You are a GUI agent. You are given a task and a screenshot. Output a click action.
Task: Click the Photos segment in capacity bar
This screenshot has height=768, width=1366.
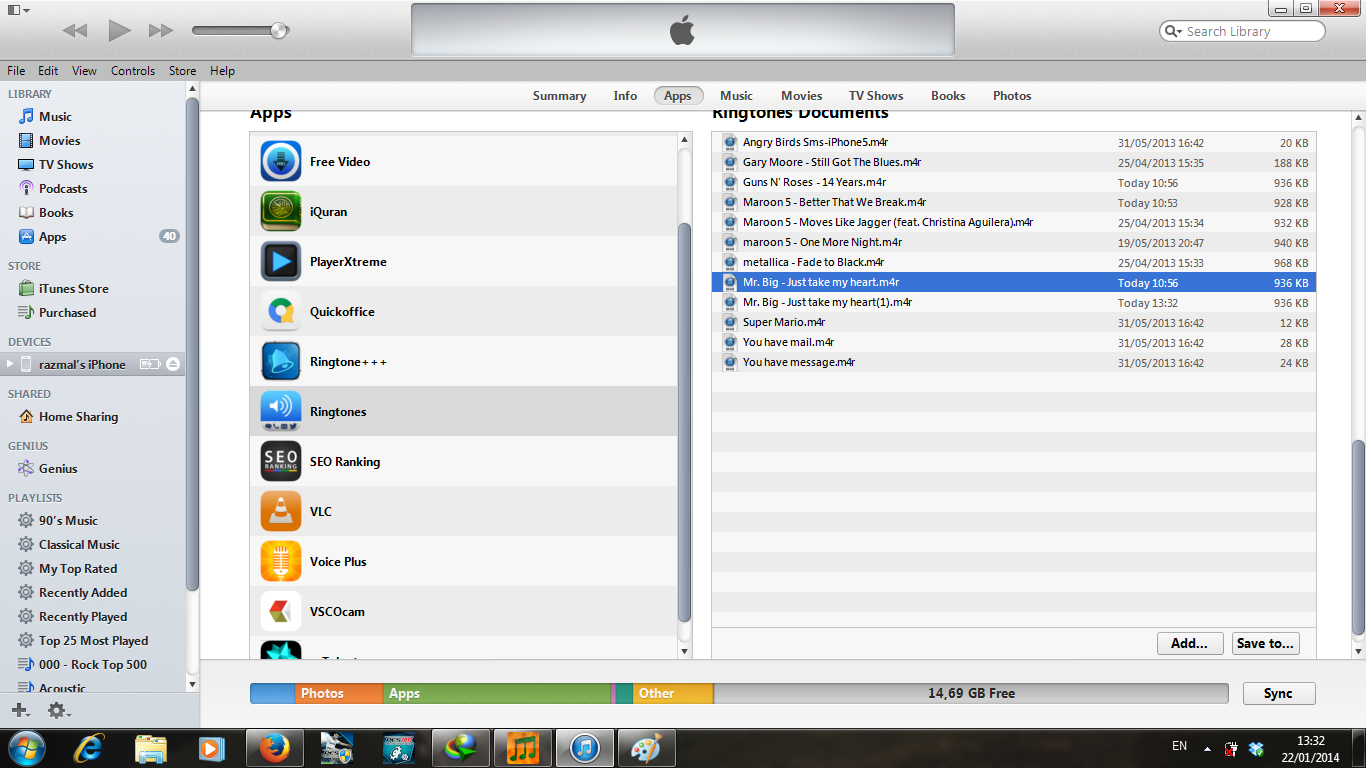pyautogui.click(x=338, y=693)
